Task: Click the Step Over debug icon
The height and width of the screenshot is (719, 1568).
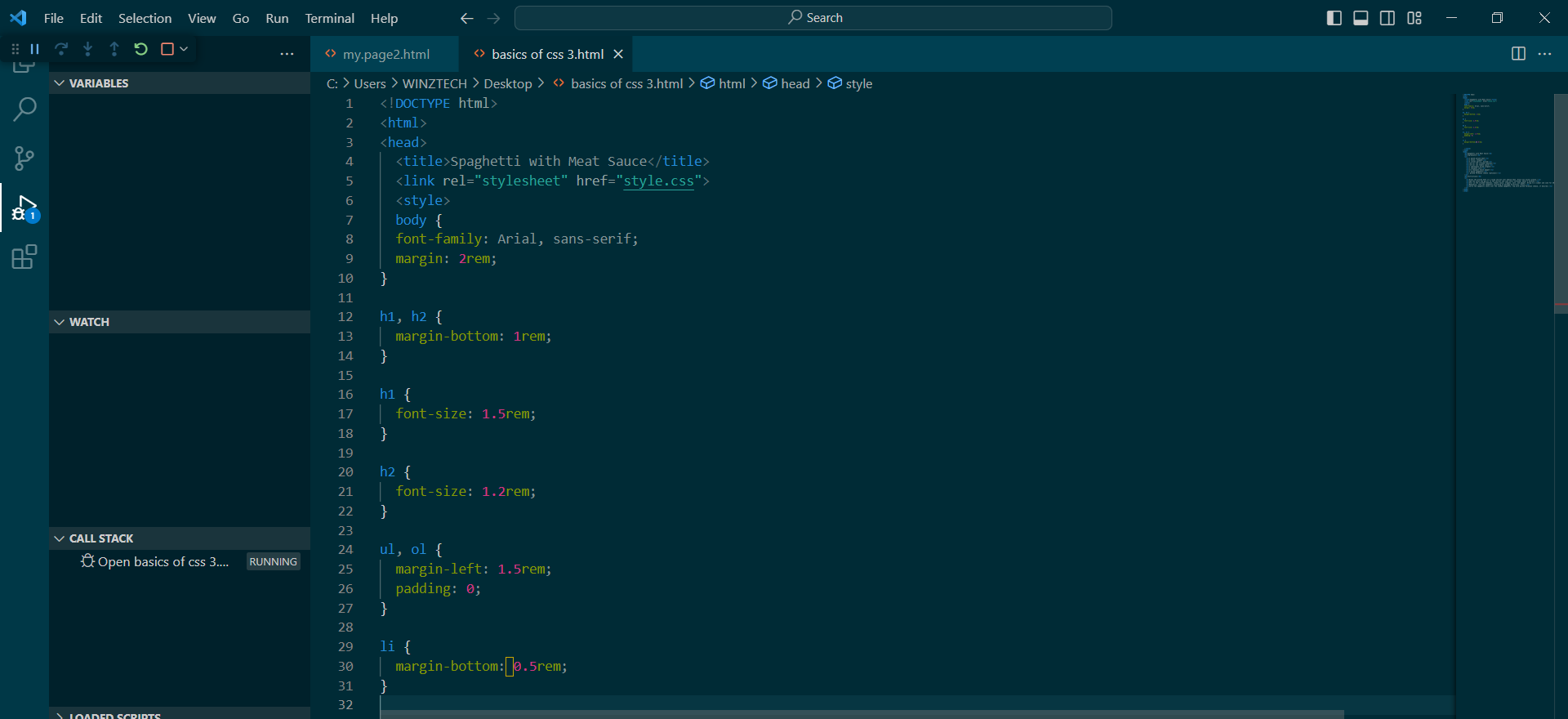Action: 61,49
